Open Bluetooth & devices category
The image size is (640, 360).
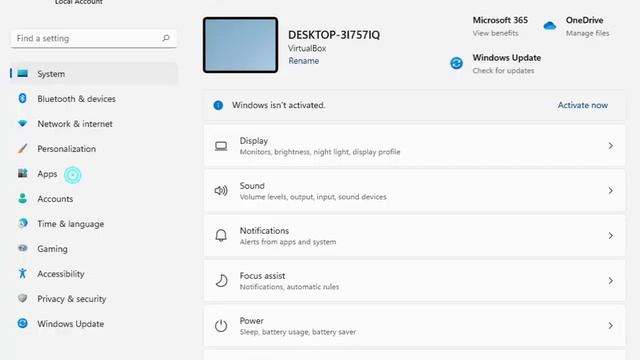pyautogui.click(x=94, y=98)
